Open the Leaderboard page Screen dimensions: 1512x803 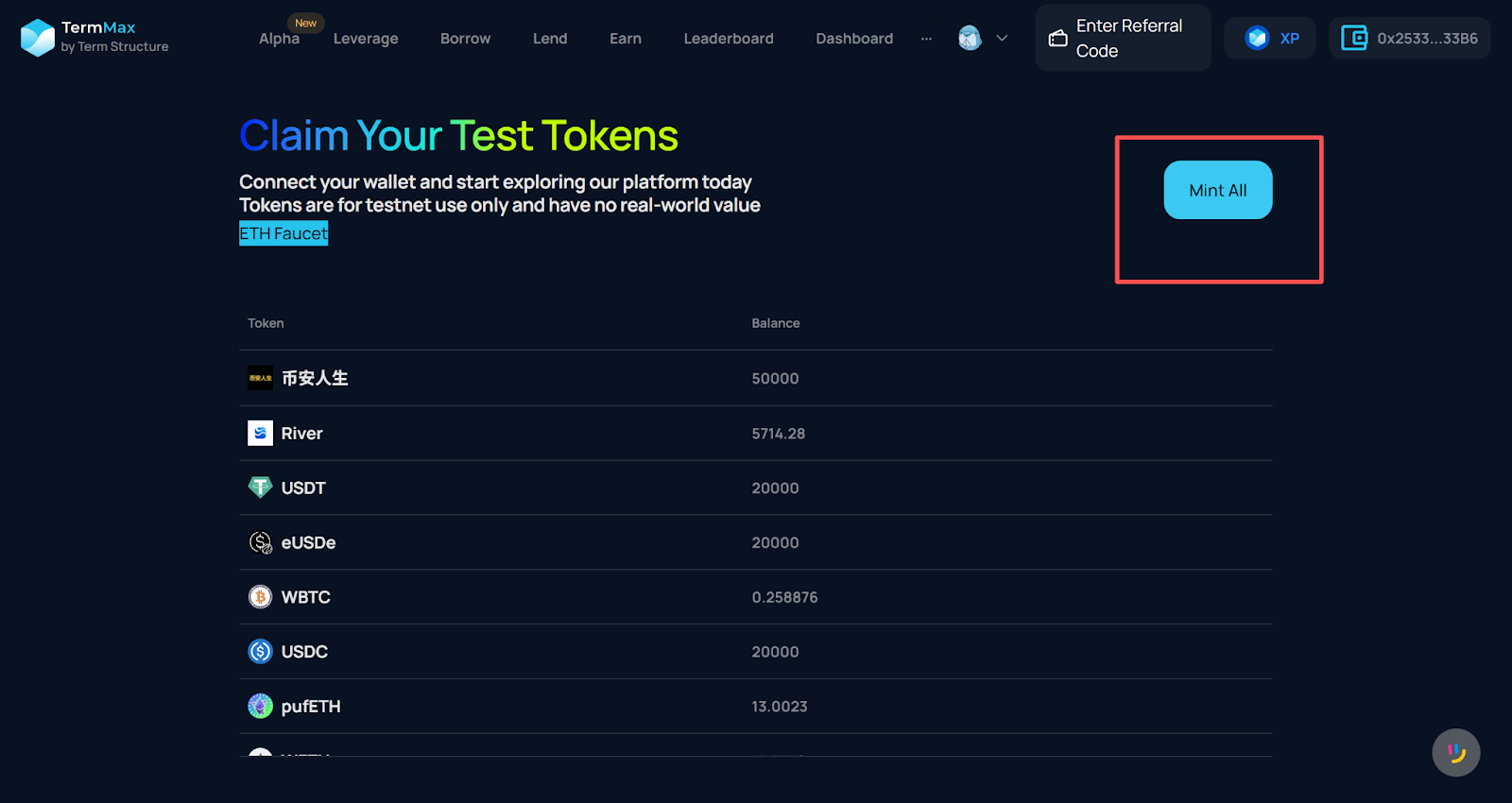pos(728,39)
